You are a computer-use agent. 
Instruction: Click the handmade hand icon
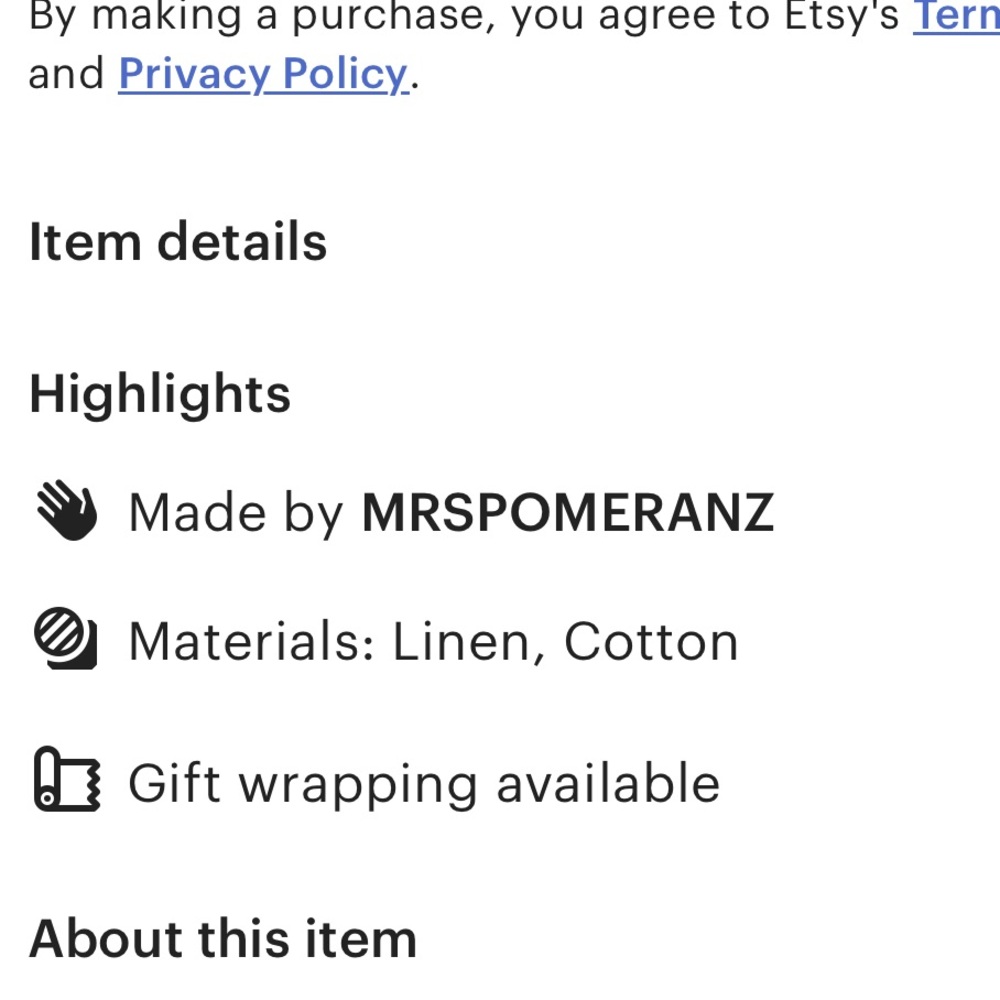tap(67, 510)
